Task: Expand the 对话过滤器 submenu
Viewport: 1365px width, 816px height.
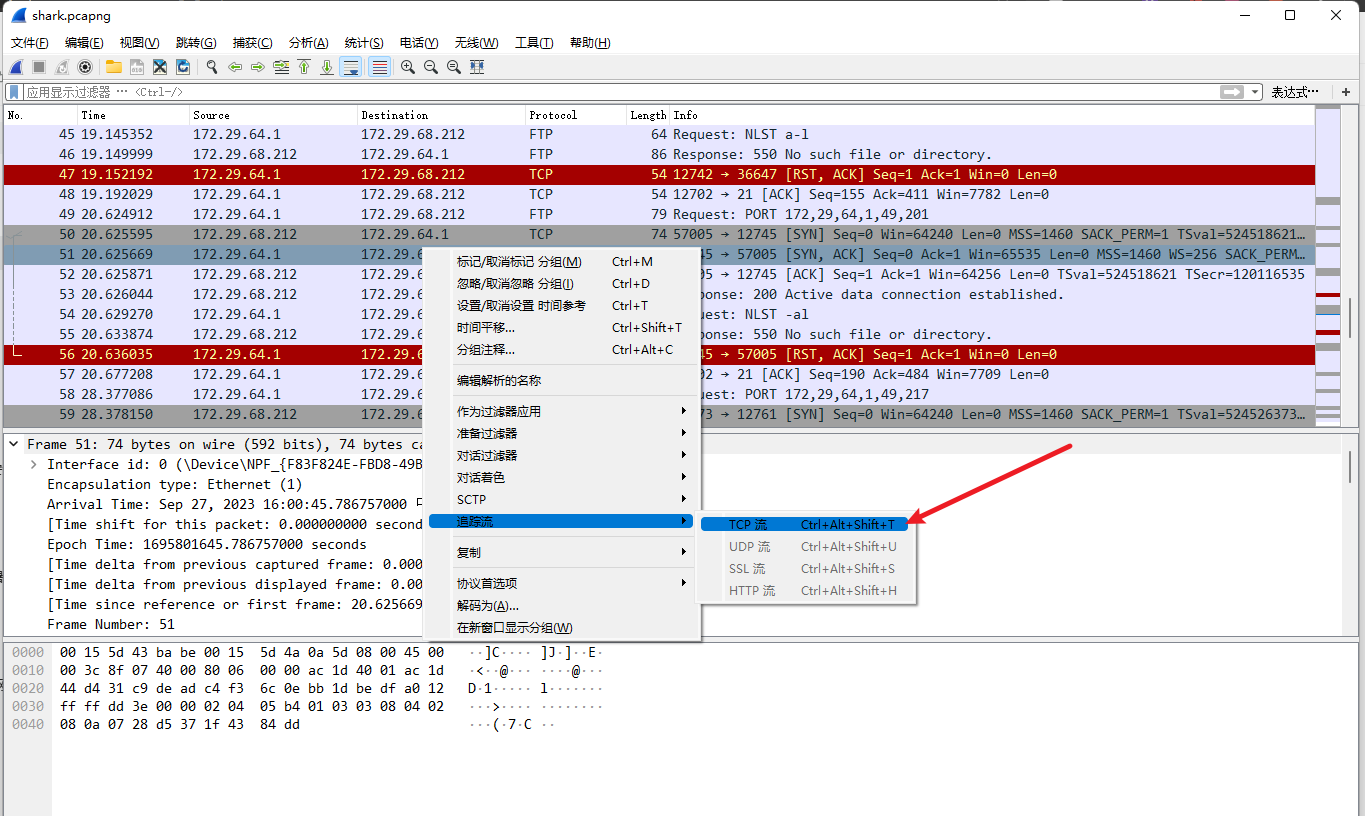Action: [x=563, y=456]
